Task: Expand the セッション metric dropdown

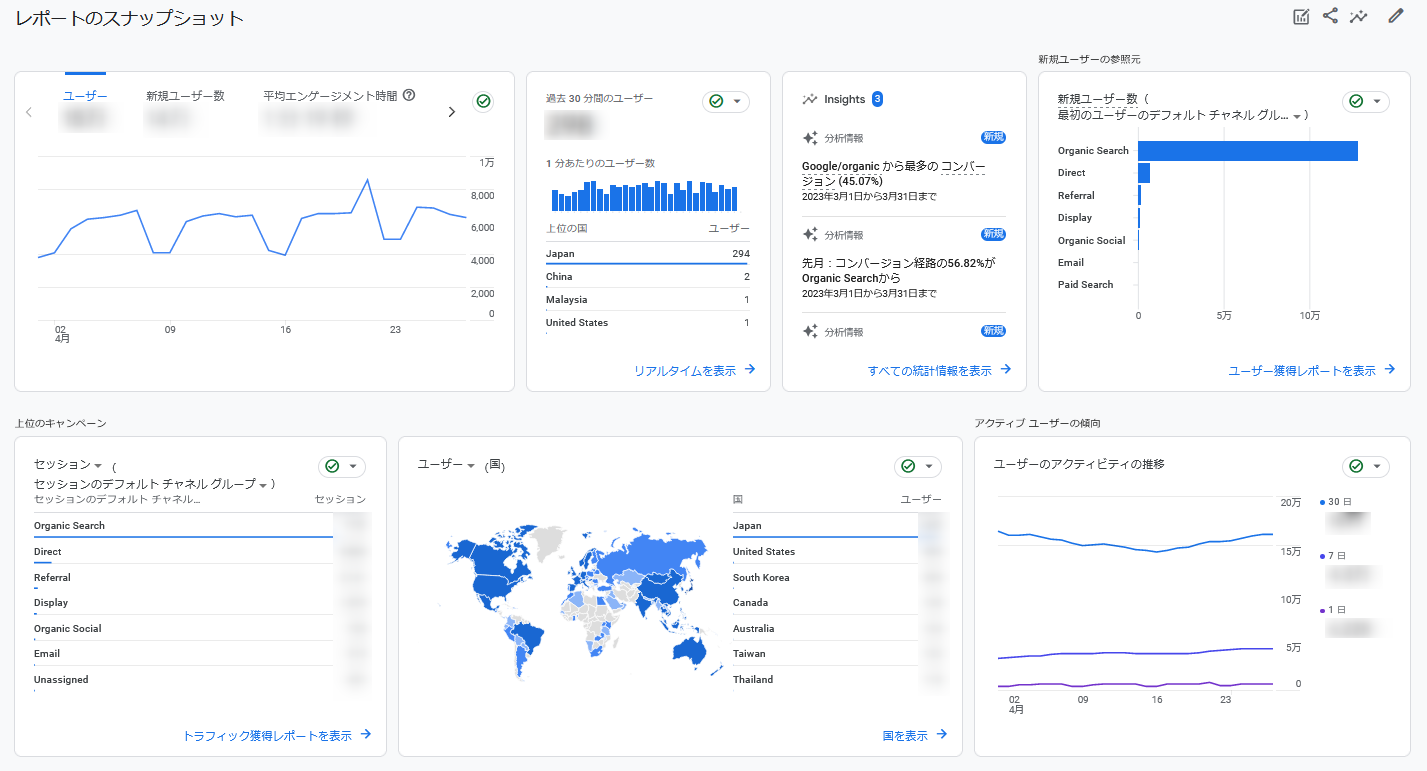Action: [x=69, y=465]
